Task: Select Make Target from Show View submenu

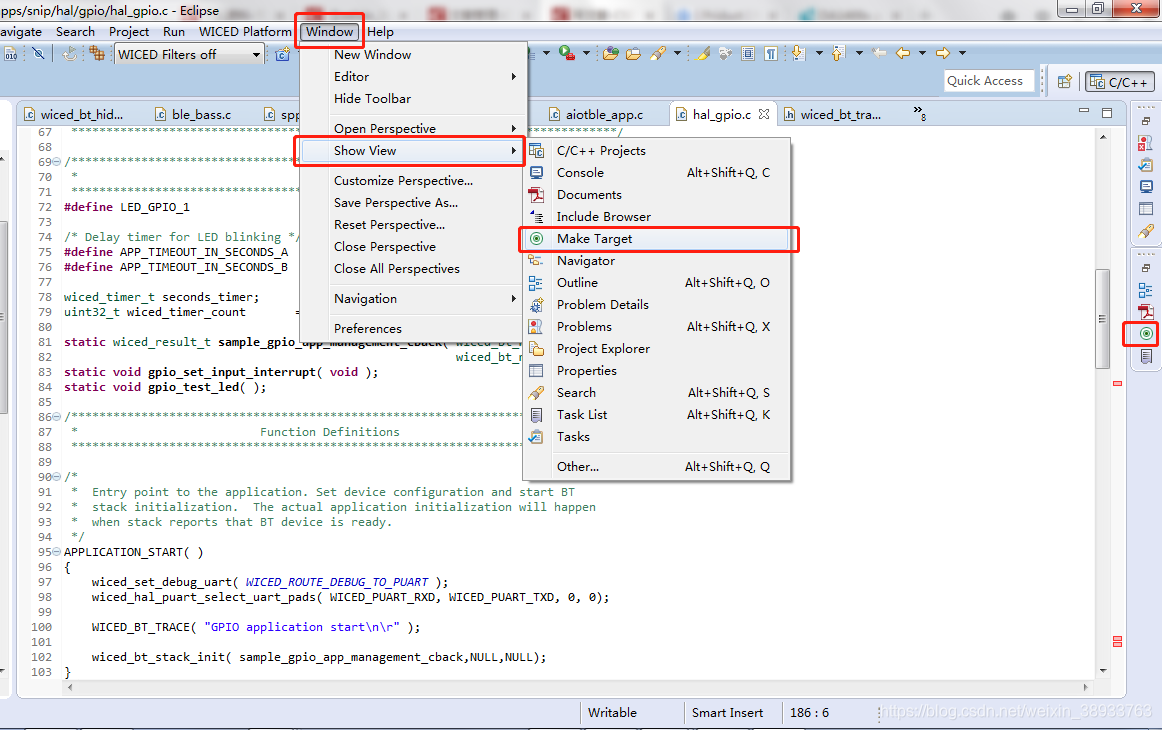Action: [x=657, y=239]
